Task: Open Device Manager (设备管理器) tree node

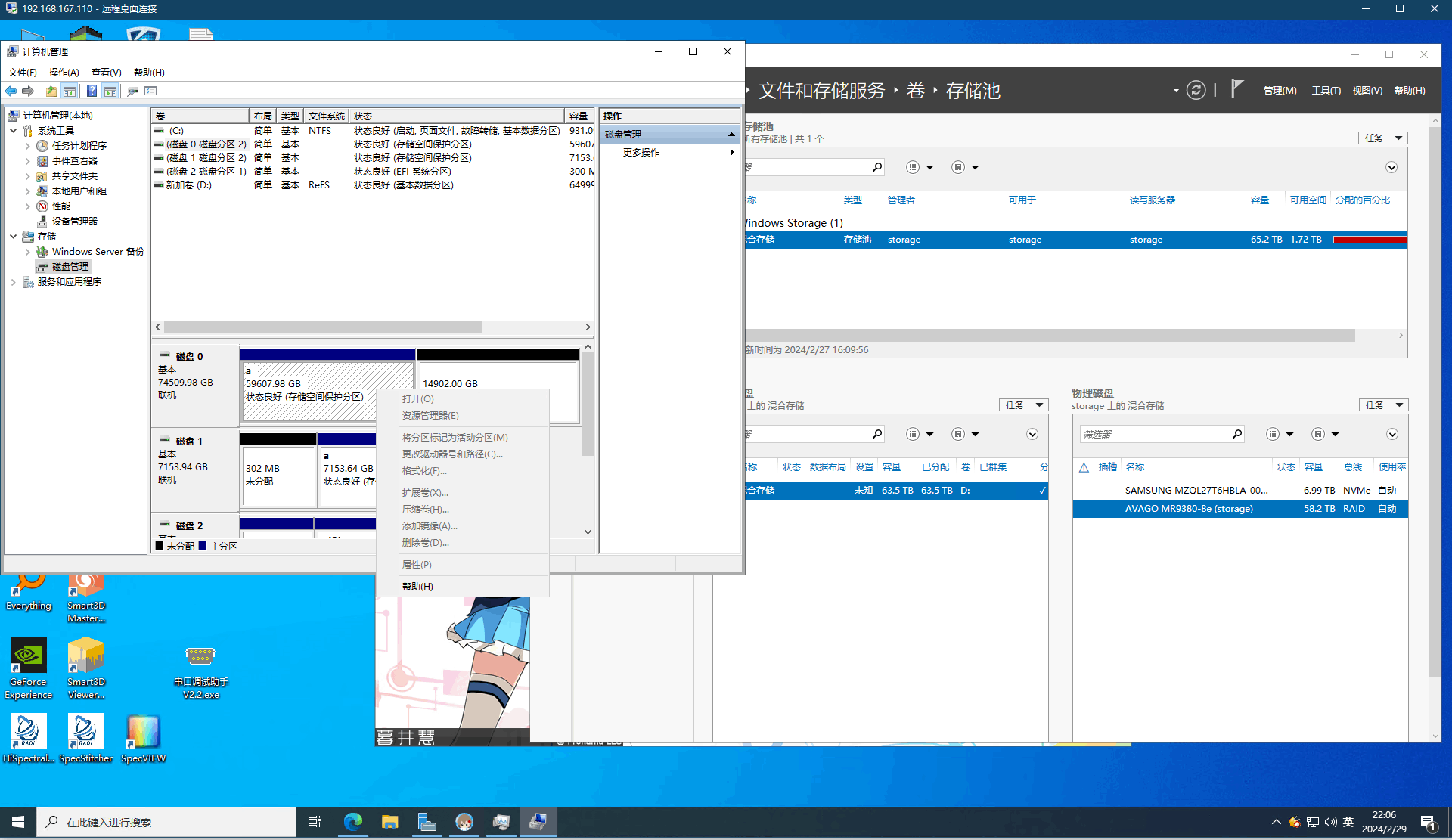Action: [x=74, y=221]
